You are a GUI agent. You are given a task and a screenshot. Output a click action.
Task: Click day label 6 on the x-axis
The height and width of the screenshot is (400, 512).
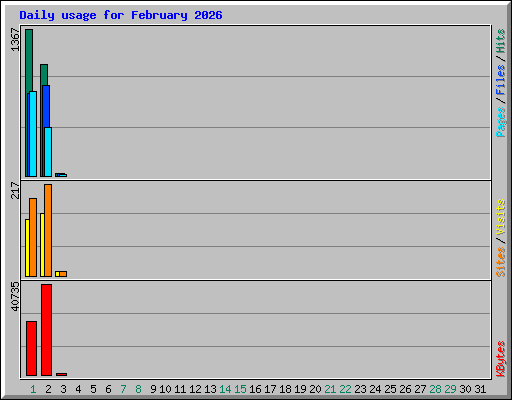click(108, 389)
